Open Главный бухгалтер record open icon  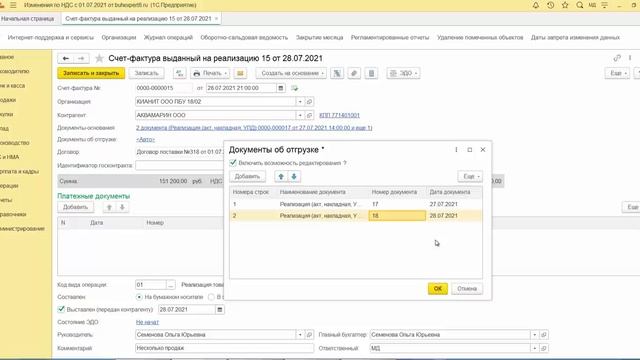tap(544, 334)
